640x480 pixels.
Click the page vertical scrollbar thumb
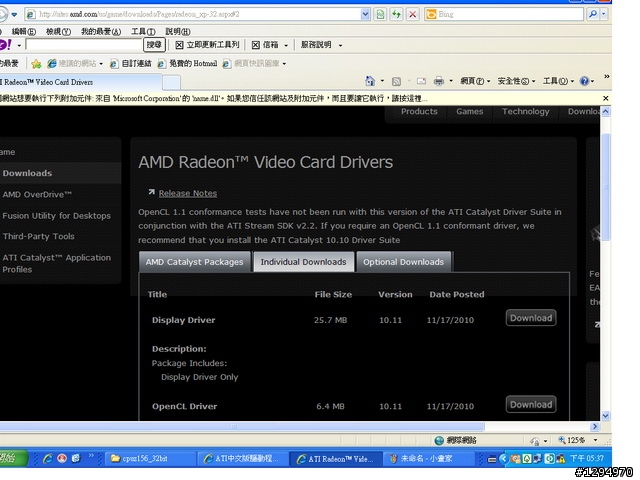coord(606,187)
